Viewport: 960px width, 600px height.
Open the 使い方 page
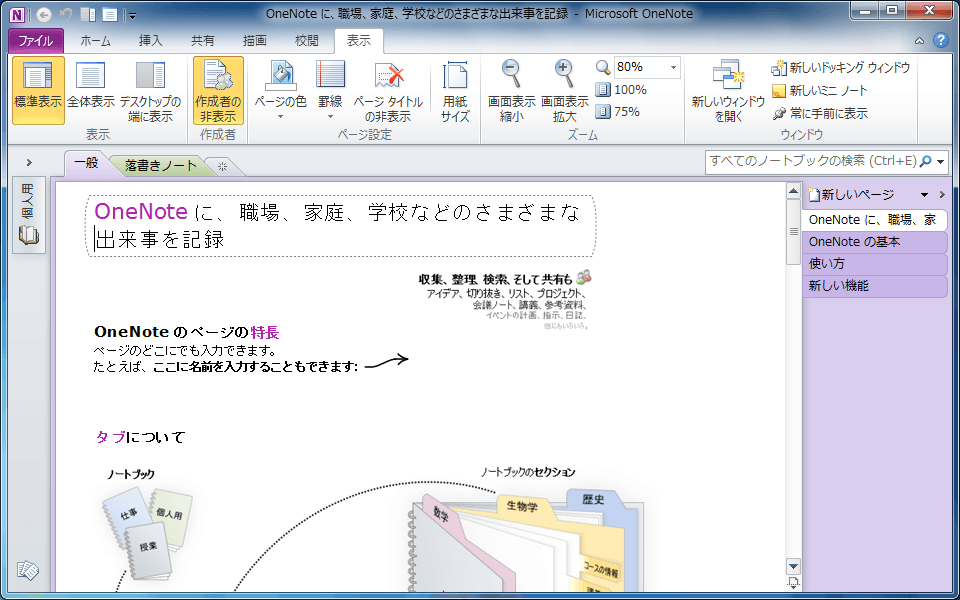point(874,264)
